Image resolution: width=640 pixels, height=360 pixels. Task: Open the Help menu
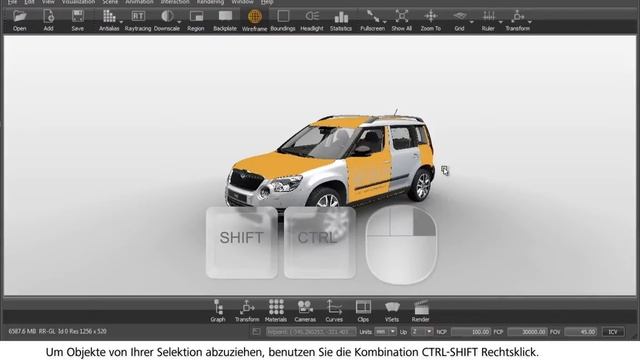(x=267, y=2)
